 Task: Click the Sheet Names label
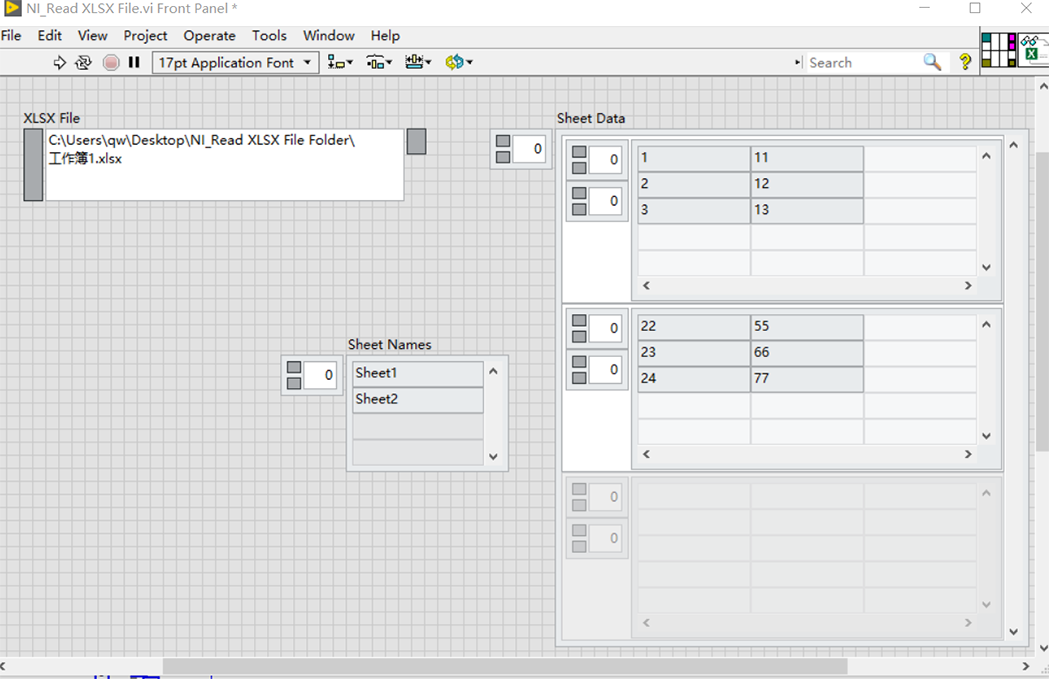pyautogui.click(x=389, y=345)
